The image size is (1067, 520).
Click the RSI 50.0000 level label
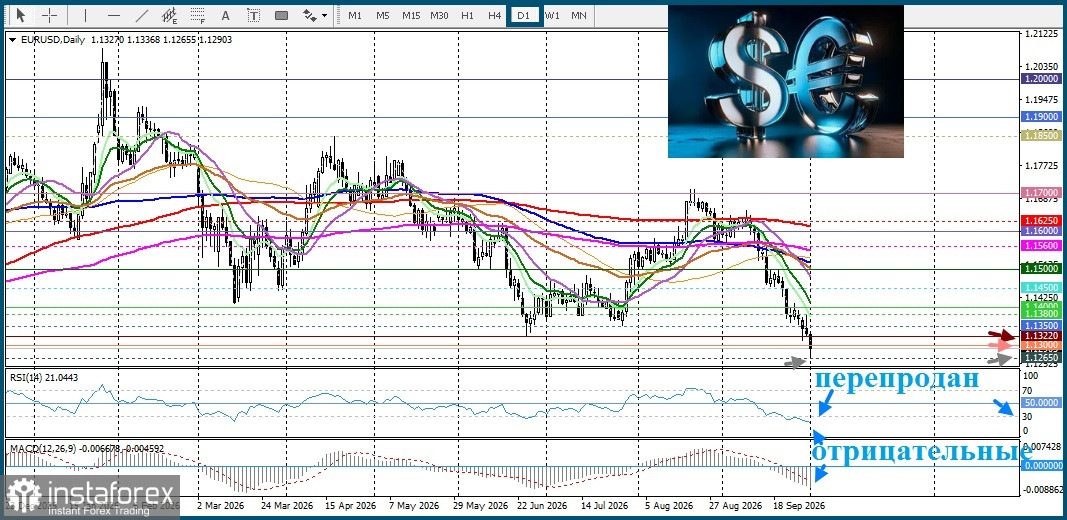click(1042, 403)
